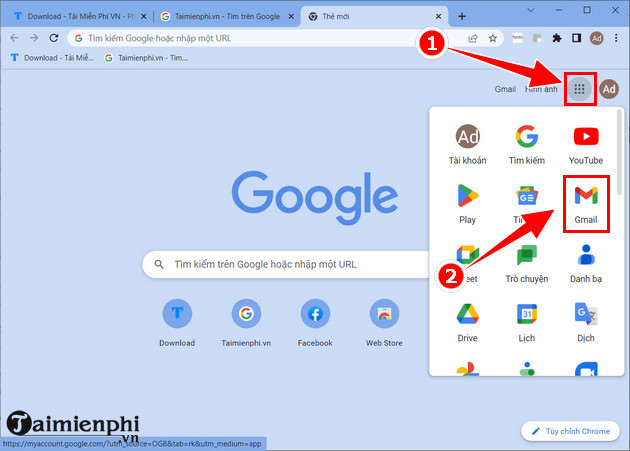Viewport: 630px width, 451px height.
Task: Click the share page icon in address bar
Action: [x=473, y=38]
